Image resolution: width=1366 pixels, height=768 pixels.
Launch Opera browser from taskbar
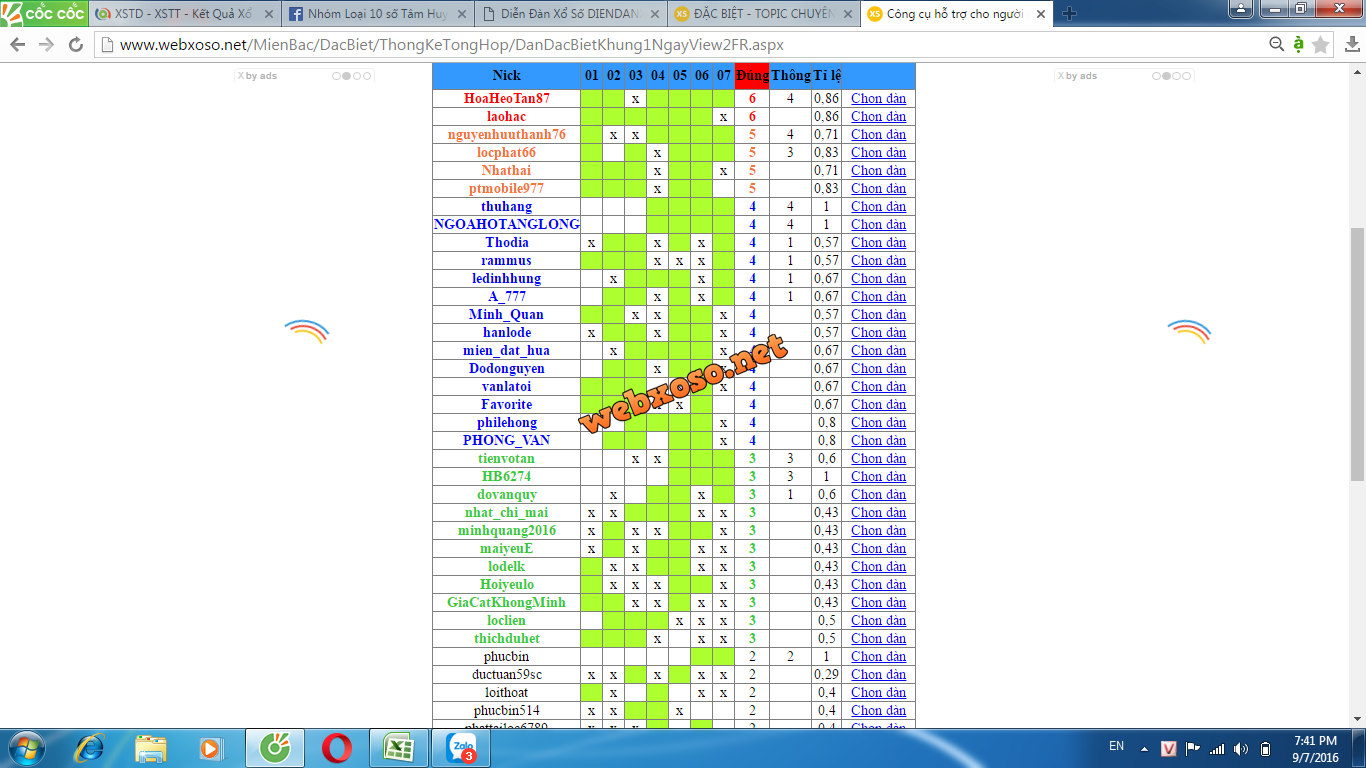pyautogui.click(x=336, y=748)
